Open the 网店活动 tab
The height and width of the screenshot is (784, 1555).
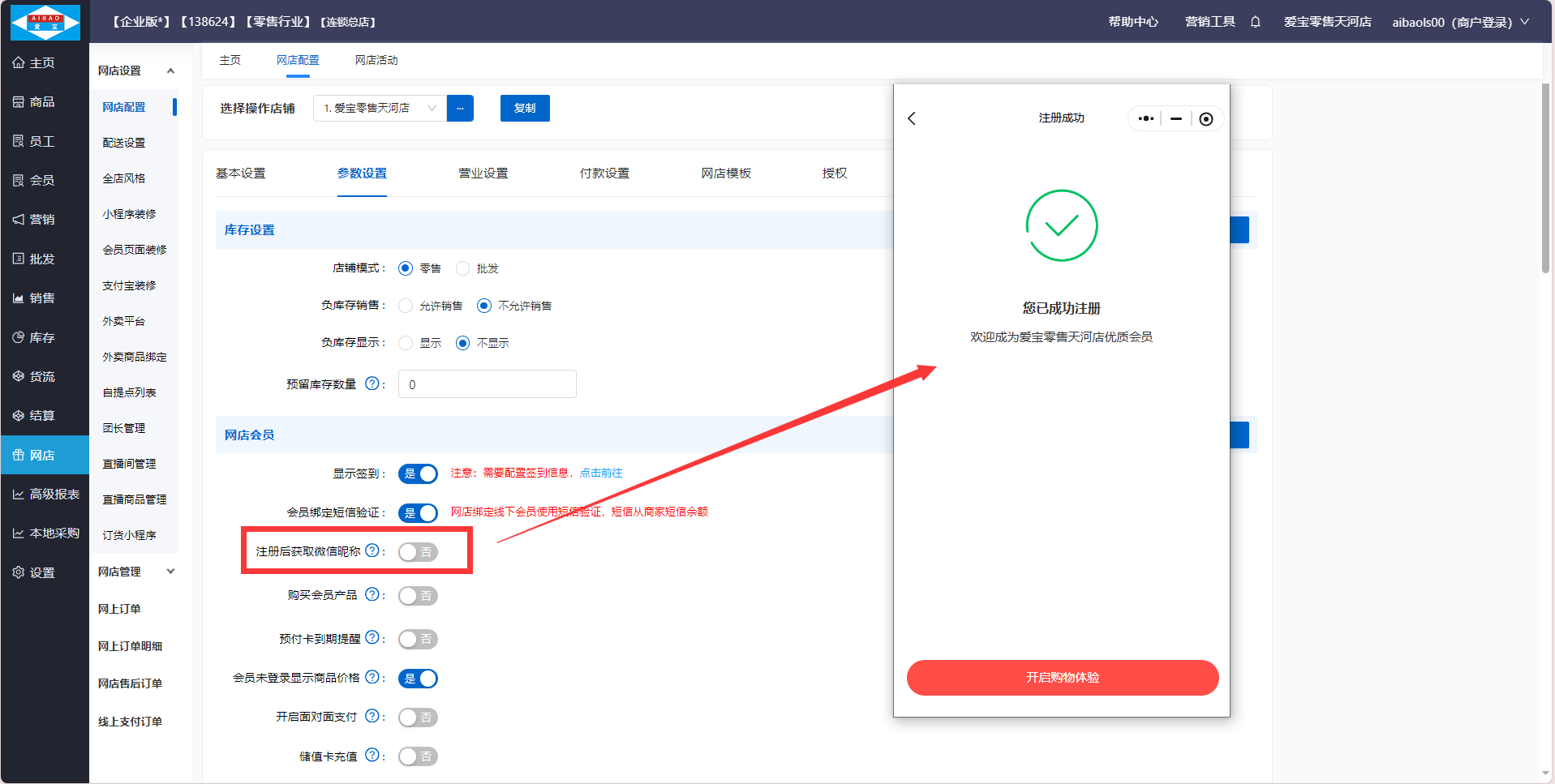376,60
